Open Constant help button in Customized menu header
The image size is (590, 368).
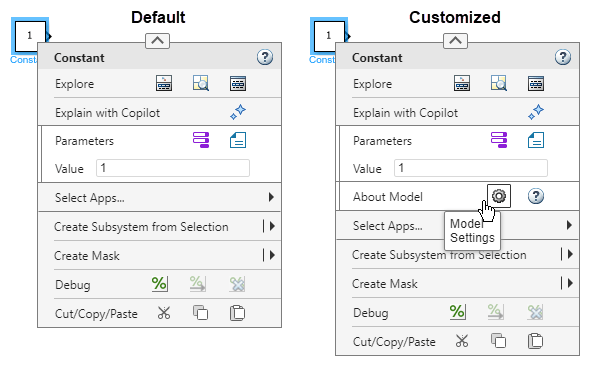point(563,57)
